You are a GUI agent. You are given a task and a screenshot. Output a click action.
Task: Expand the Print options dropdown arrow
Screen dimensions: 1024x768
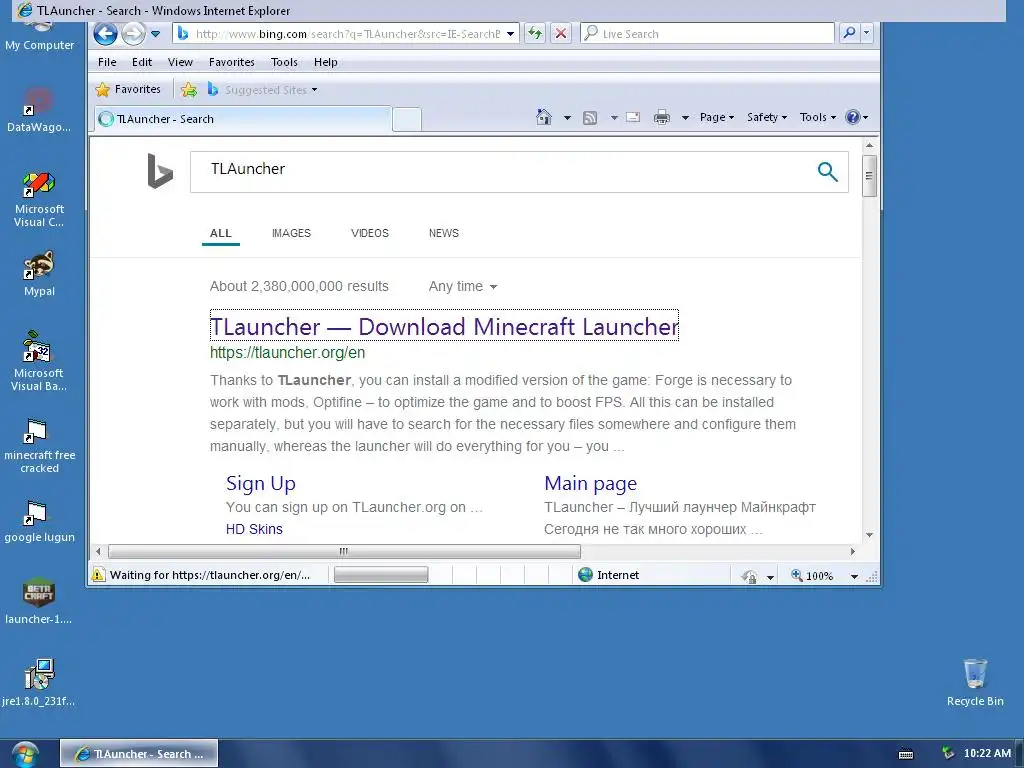click(685, 118)
